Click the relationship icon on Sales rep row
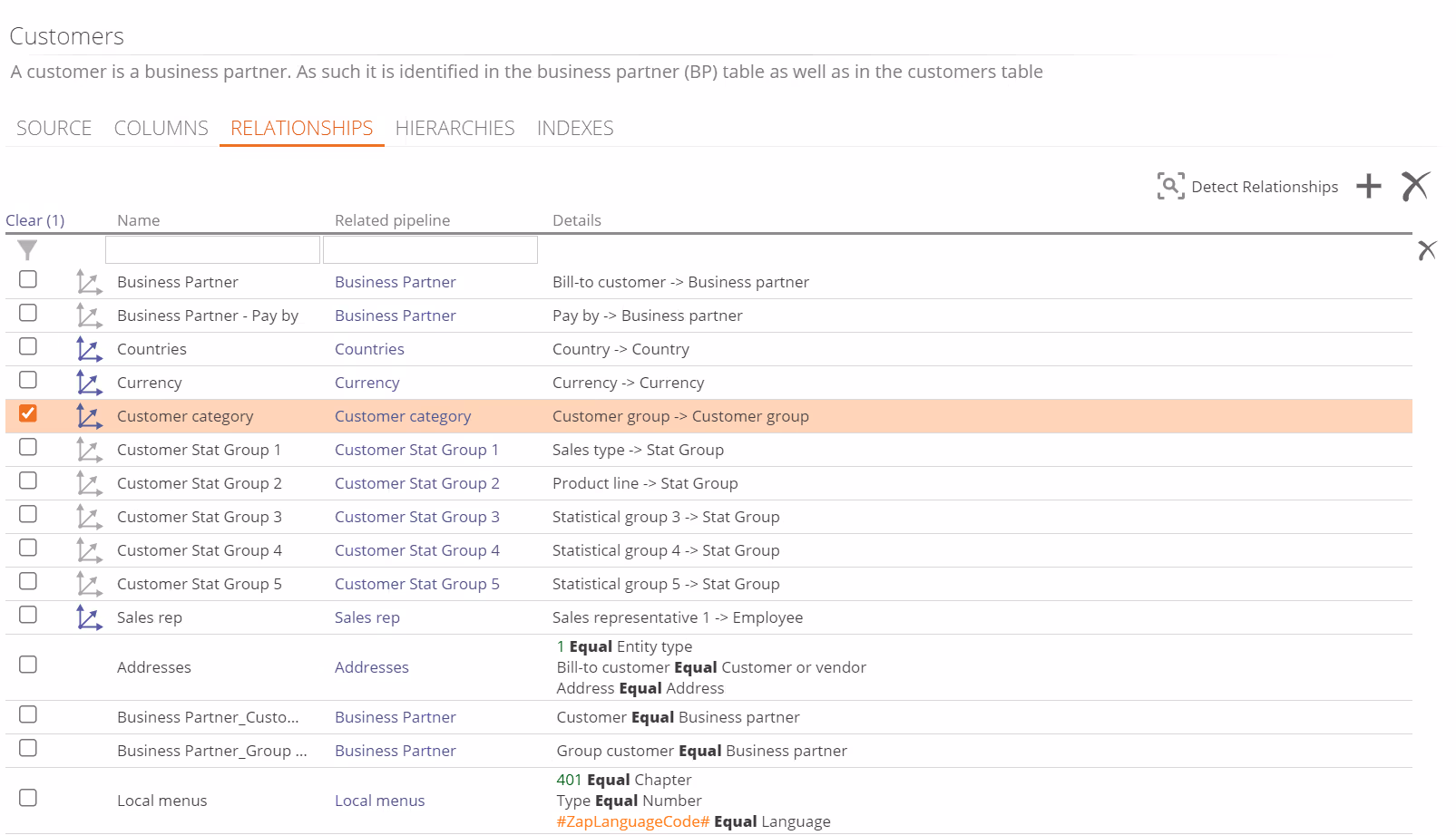1456x835 pixels. pos(89,617)
